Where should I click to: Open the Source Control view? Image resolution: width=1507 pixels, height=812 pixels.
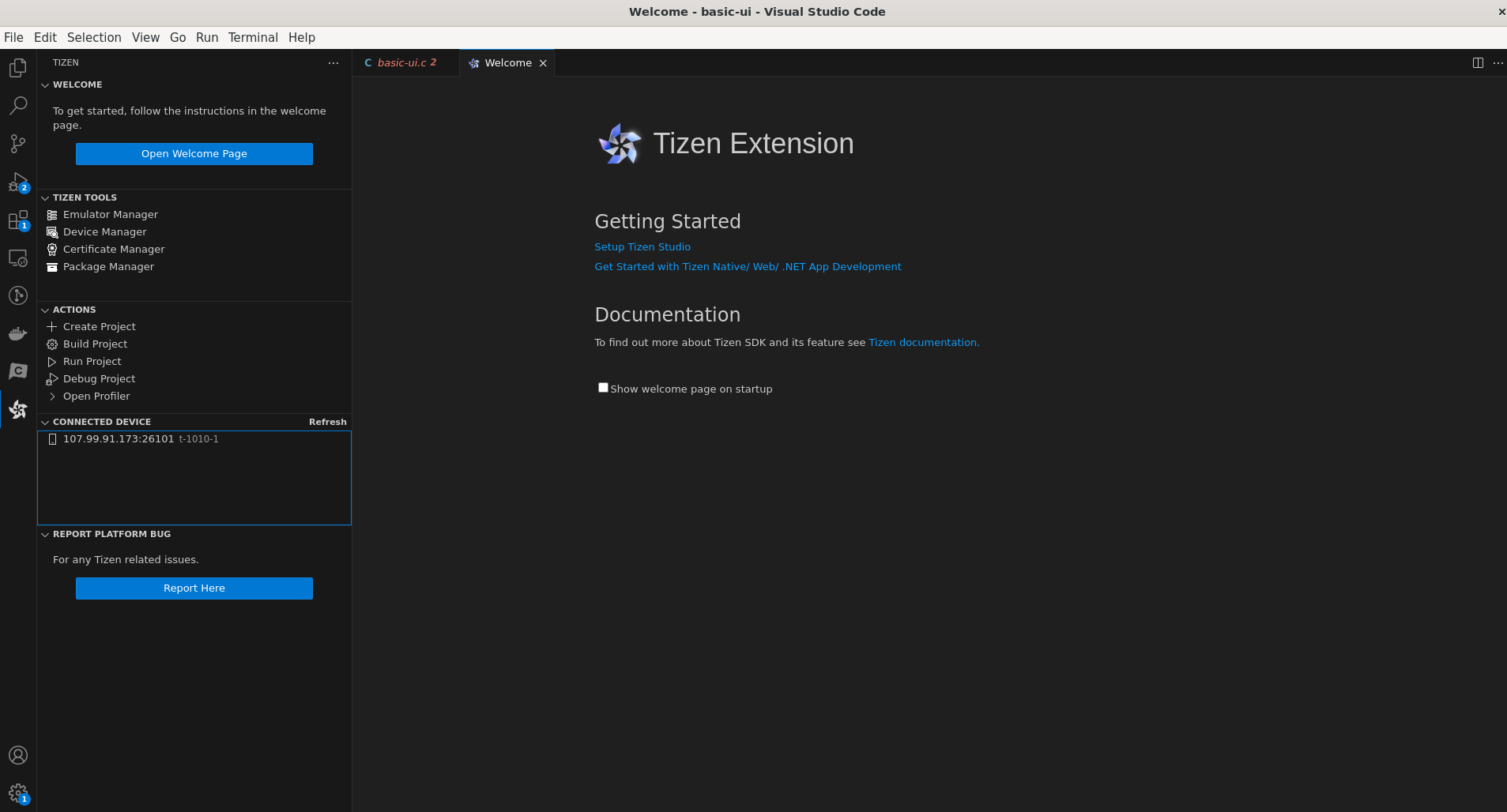click(x=17, y=144)
